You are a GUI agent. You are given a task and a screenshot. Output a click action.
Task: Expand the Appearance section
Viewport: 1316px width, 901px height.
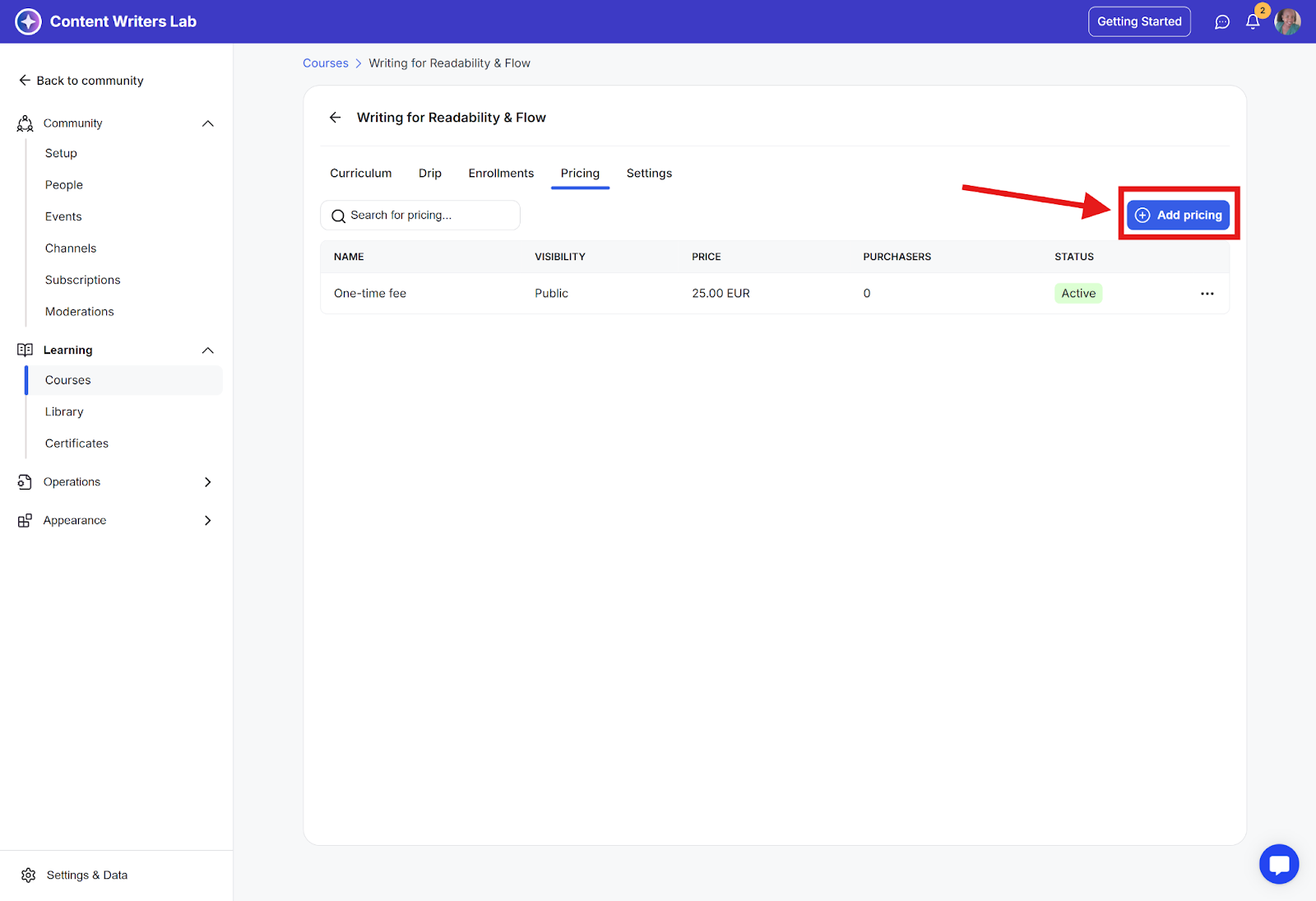(207, 521)
